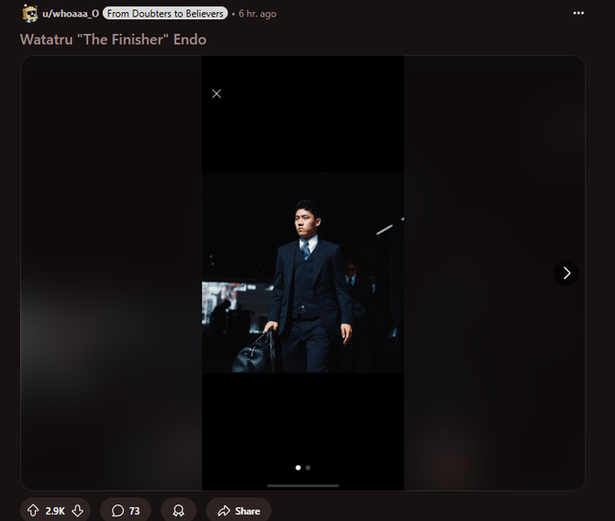Click the 6 hr. ago timestamp
The image size is (615, 521).
tap(257, 14)
